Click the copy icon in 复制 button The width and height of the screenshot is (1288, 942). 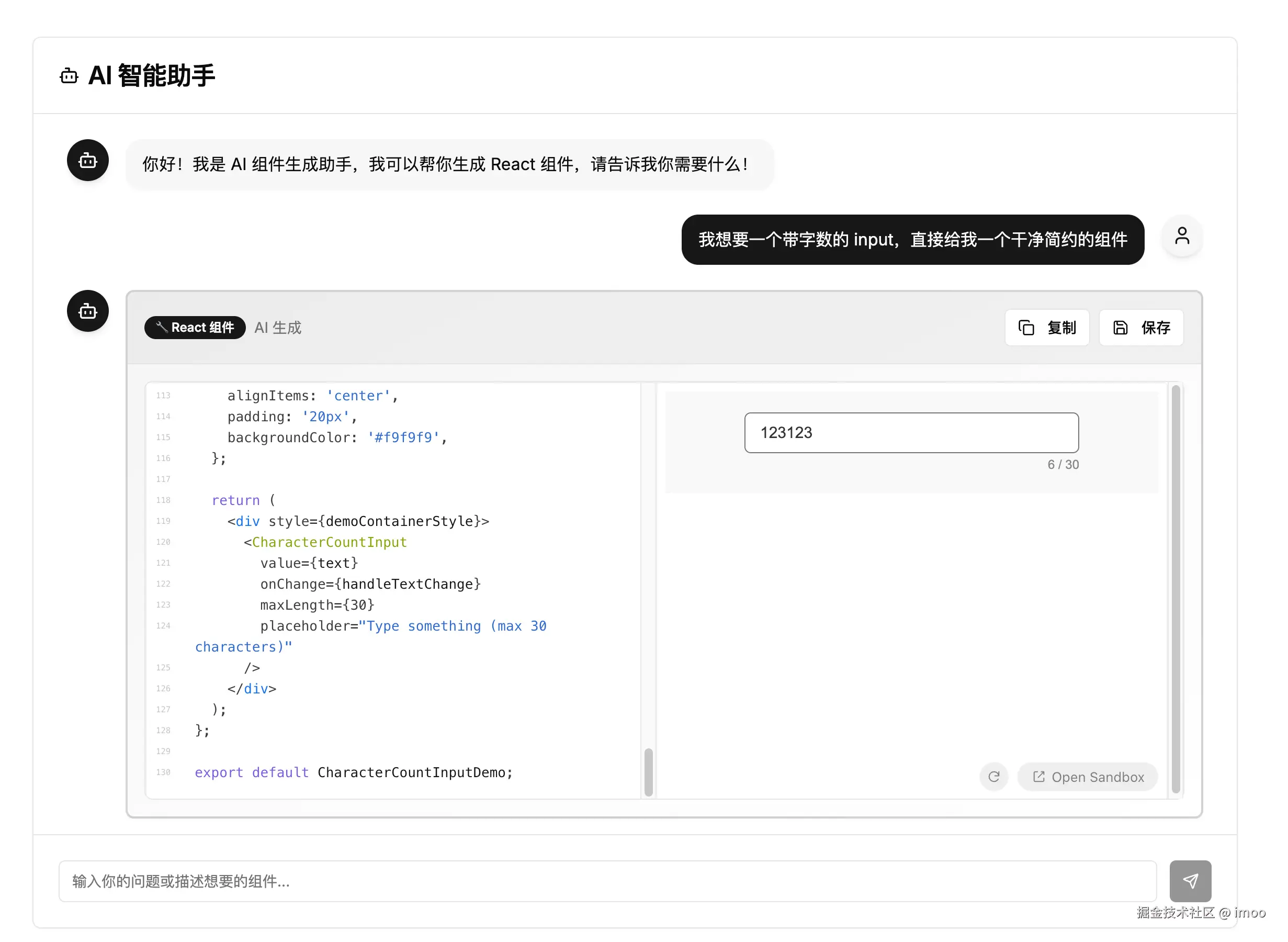1026,328
